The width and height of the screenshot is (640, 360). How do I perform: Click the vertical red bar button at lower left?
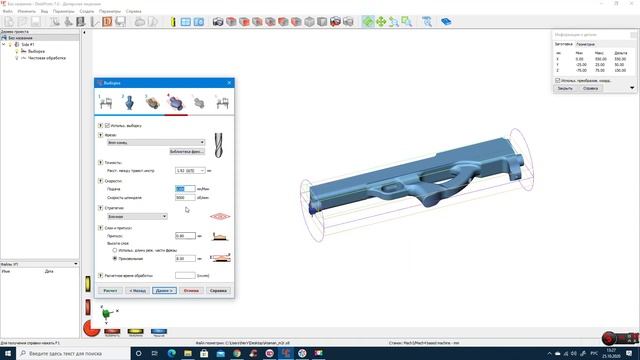coord(88,307)
